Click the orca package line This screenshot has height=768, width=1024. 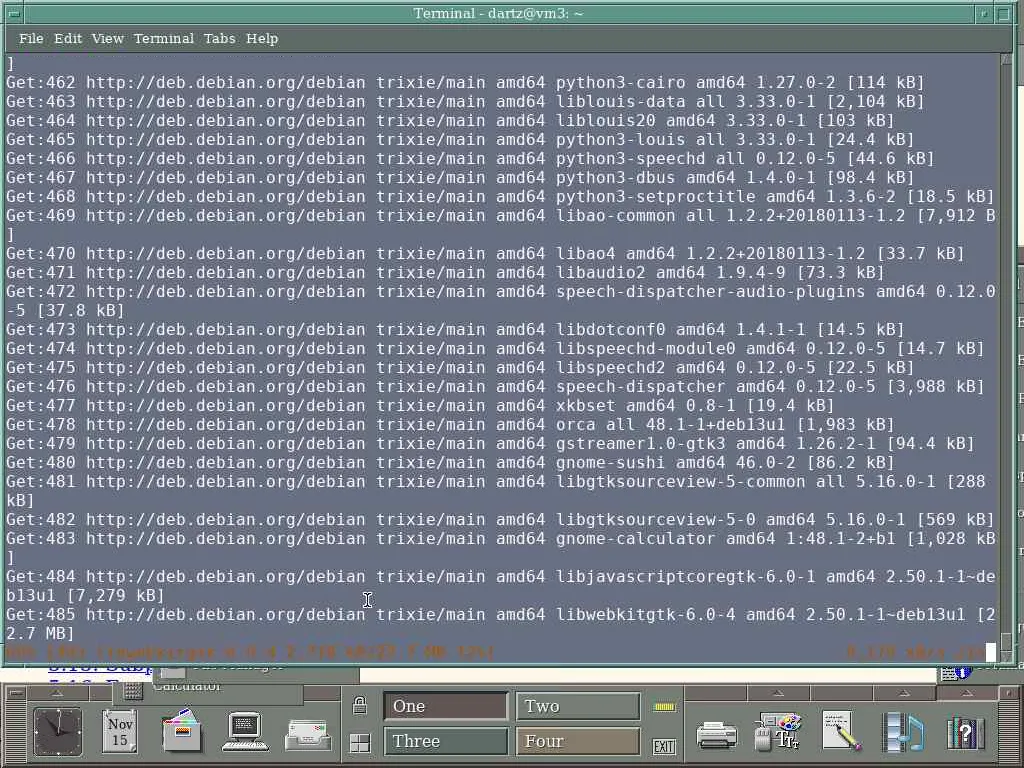pyautogui.click(x=451, y=424)
